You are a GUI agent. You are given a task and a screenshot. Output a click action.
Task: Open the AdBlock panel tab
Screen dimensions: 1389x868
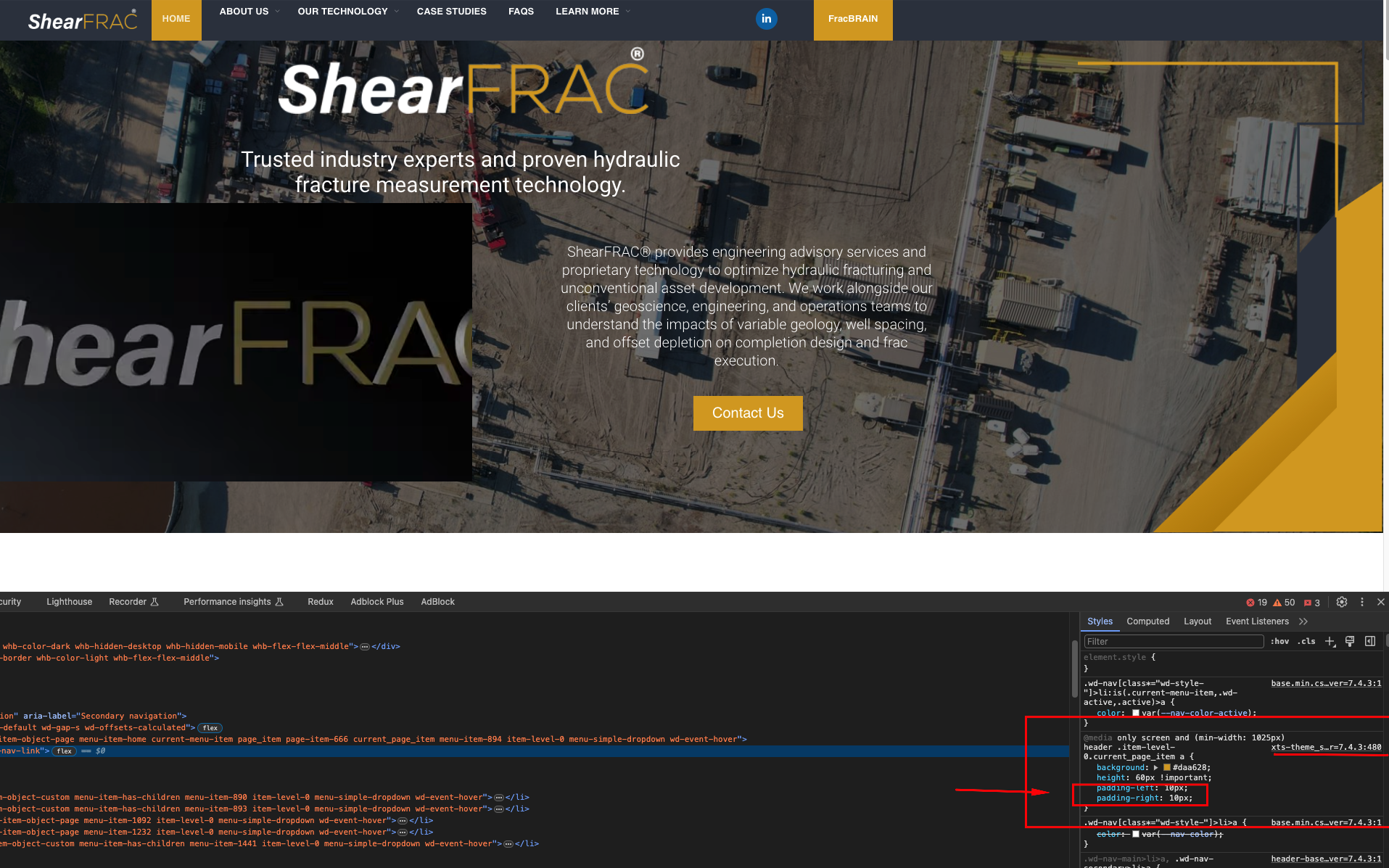pyautogui.click(x=438, y=602)
